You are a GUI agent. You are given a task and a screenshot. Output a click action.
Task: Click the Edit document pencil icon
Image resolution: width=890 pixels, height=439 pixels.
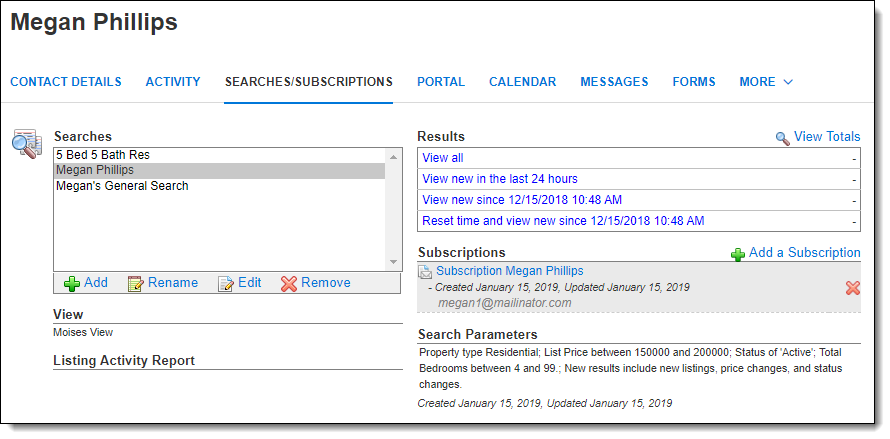(226, 283)
